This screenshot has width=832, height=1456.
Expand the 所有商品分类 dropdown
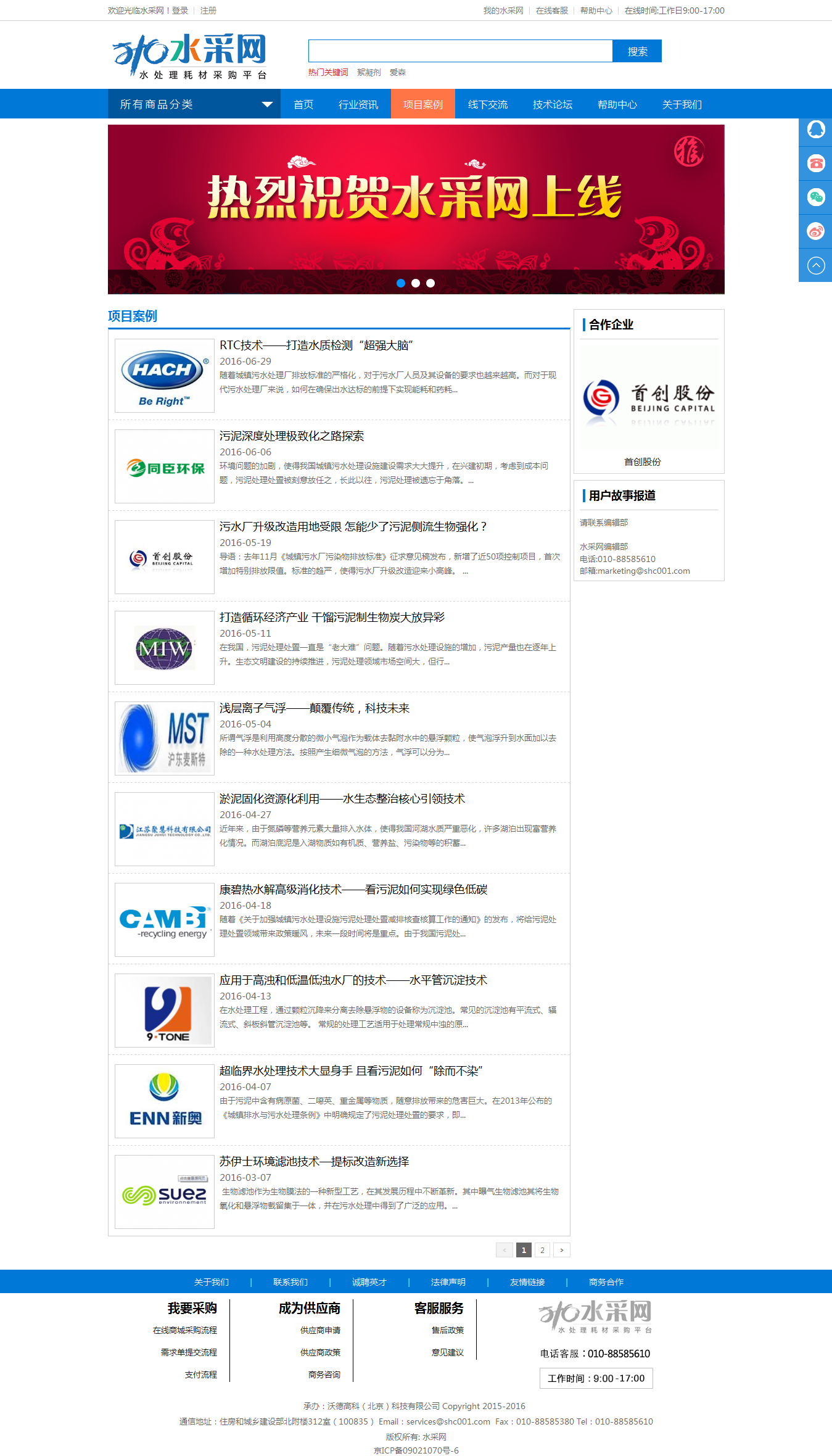(194, 104)
